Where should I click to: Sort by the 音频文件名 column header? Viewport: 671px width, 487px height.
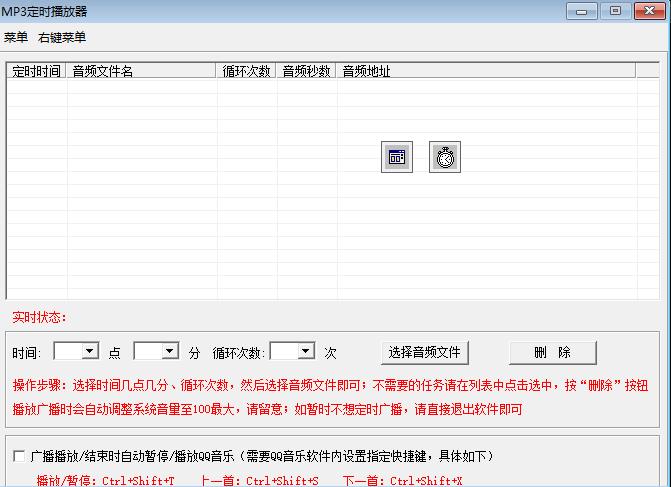(142, 71)
